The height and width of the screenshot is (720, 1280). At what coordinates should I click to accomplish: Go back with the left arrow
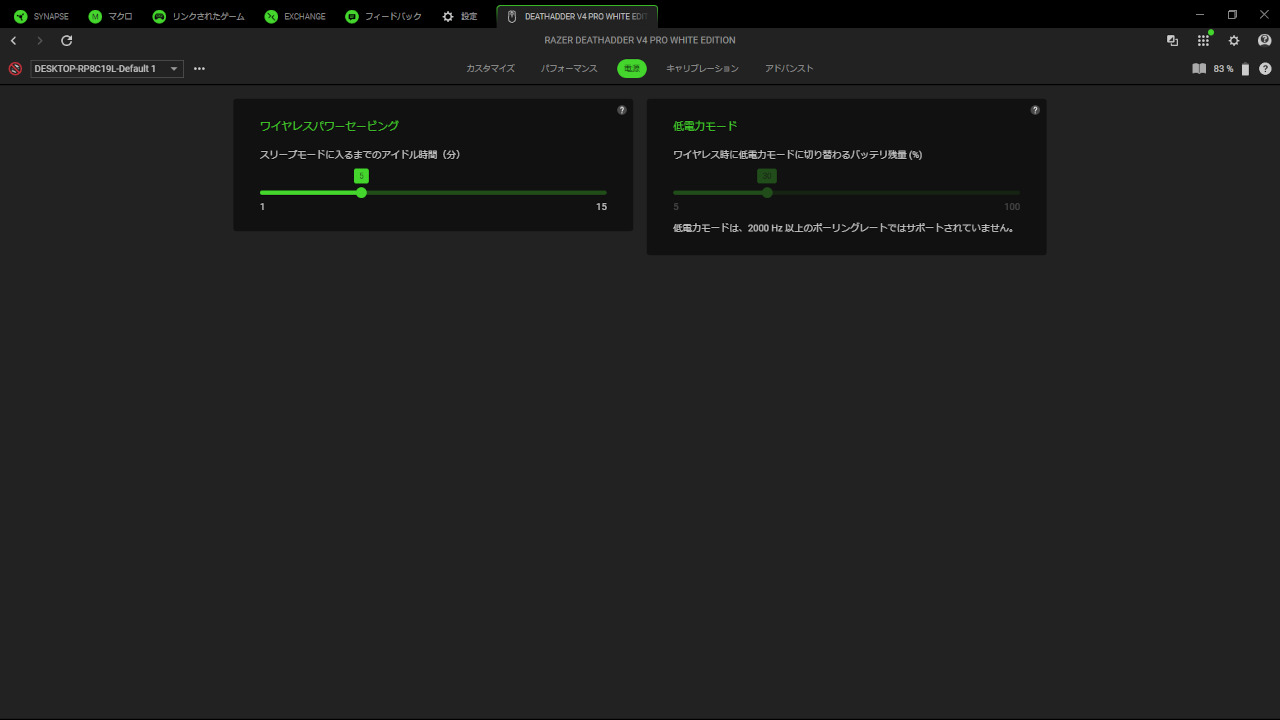(x=13, y=41)
